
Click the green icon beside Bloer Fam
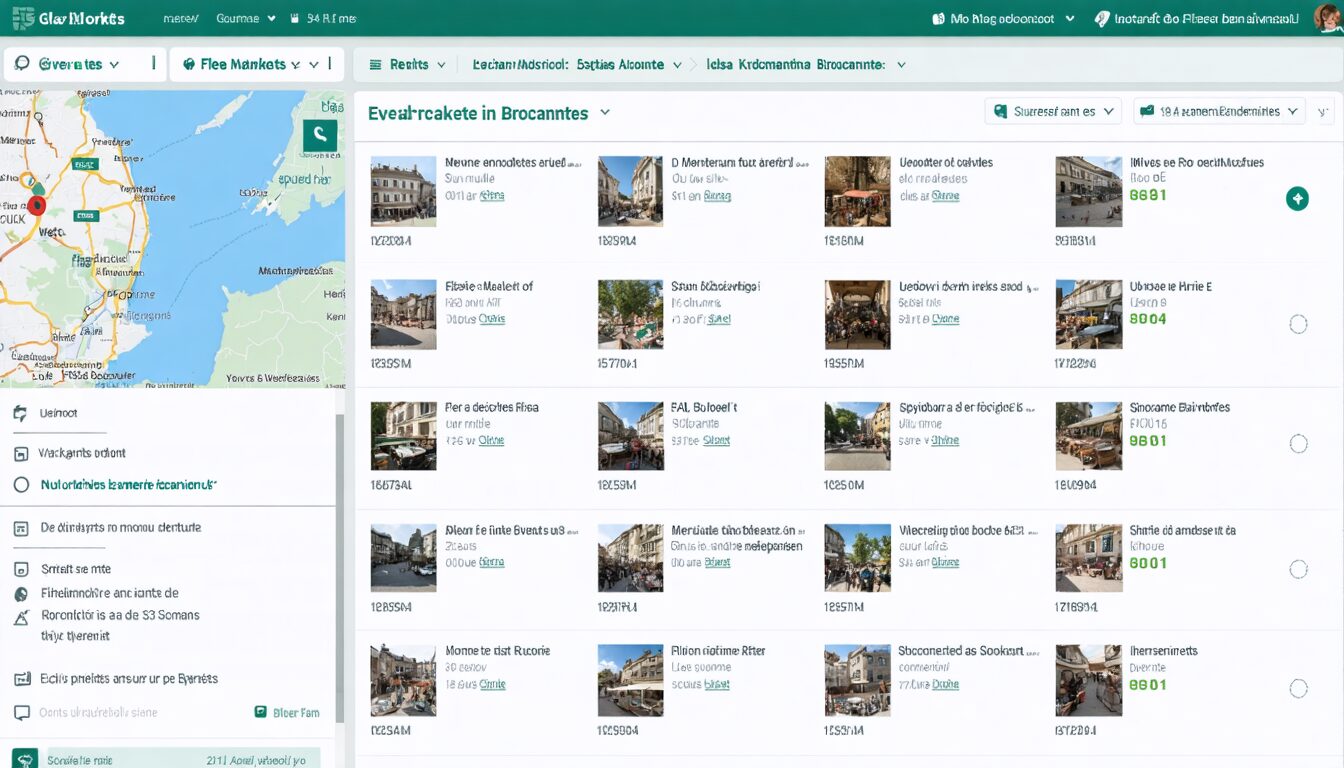click(x=261, y=713)
